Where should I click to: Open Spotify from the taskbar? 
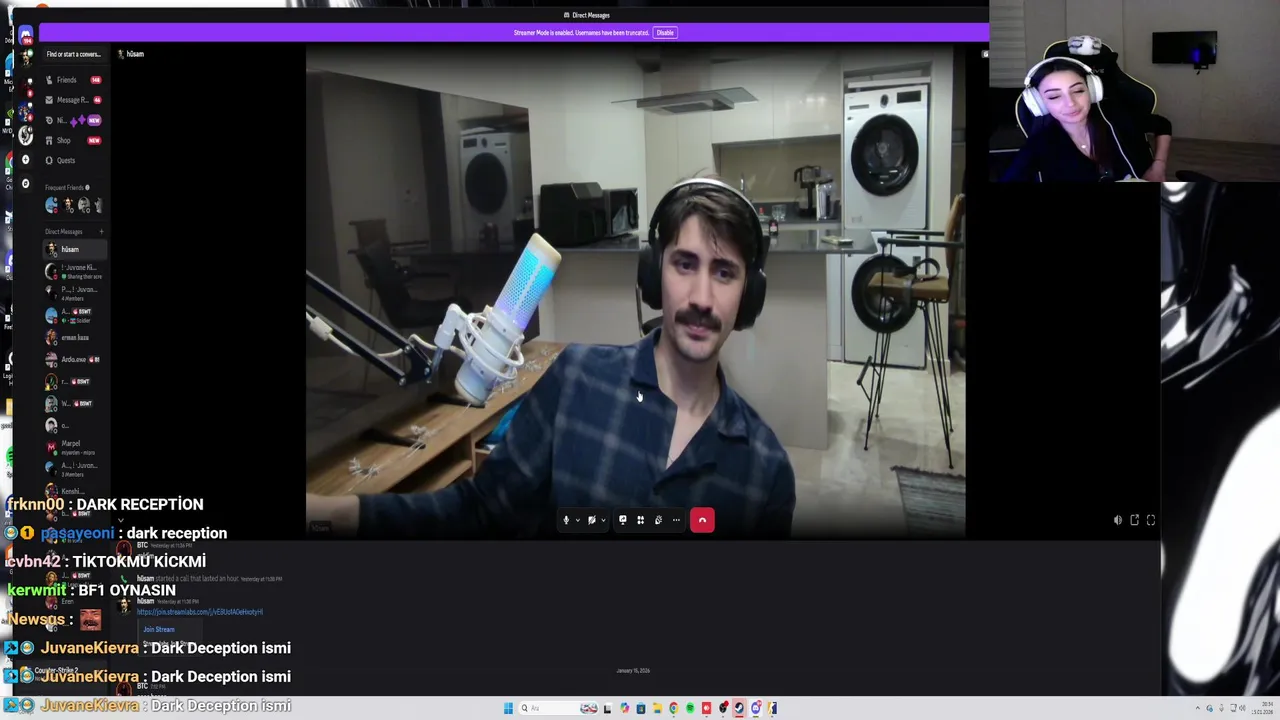point(690,708)
